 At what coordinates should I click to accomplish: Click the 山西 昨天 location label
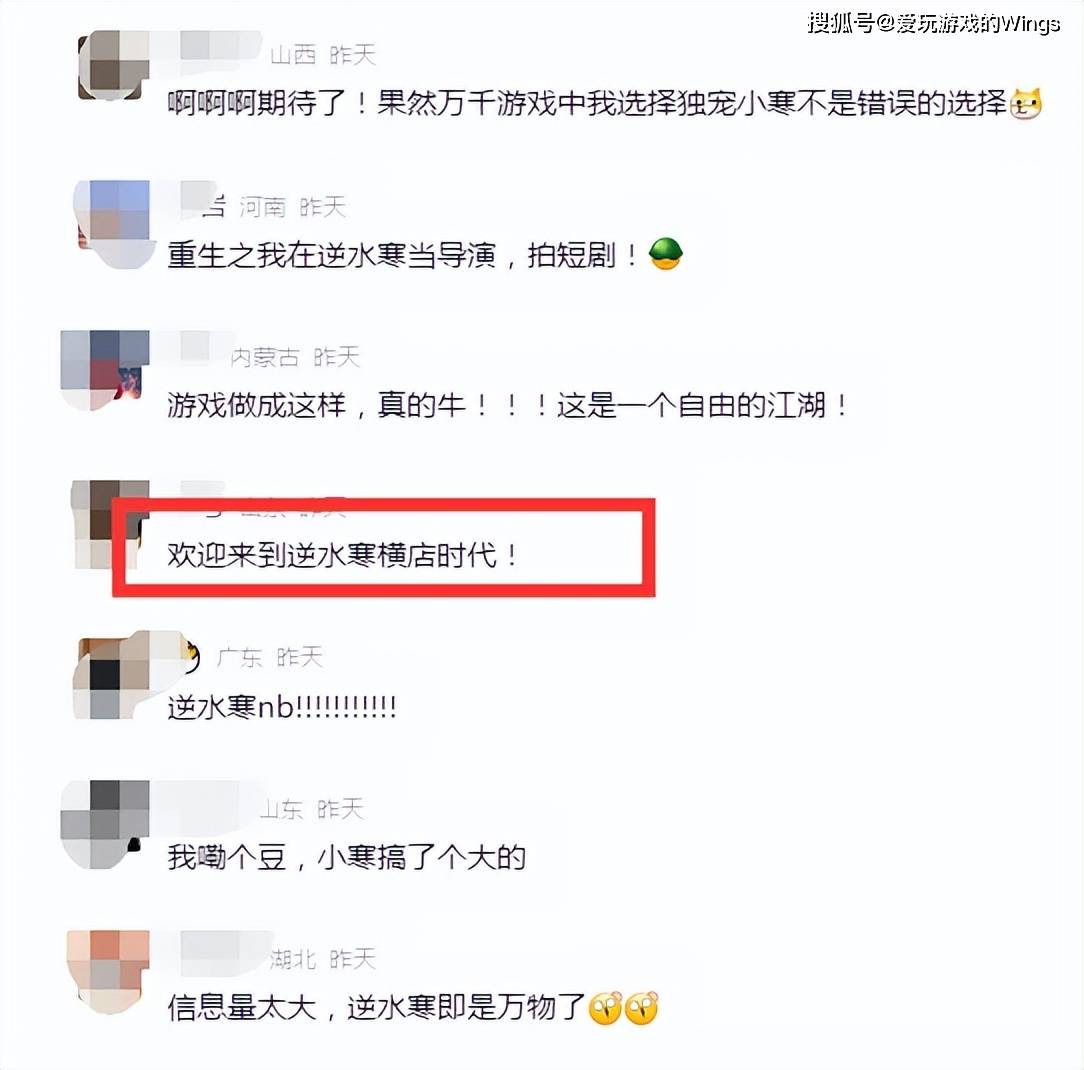(323, 55)
